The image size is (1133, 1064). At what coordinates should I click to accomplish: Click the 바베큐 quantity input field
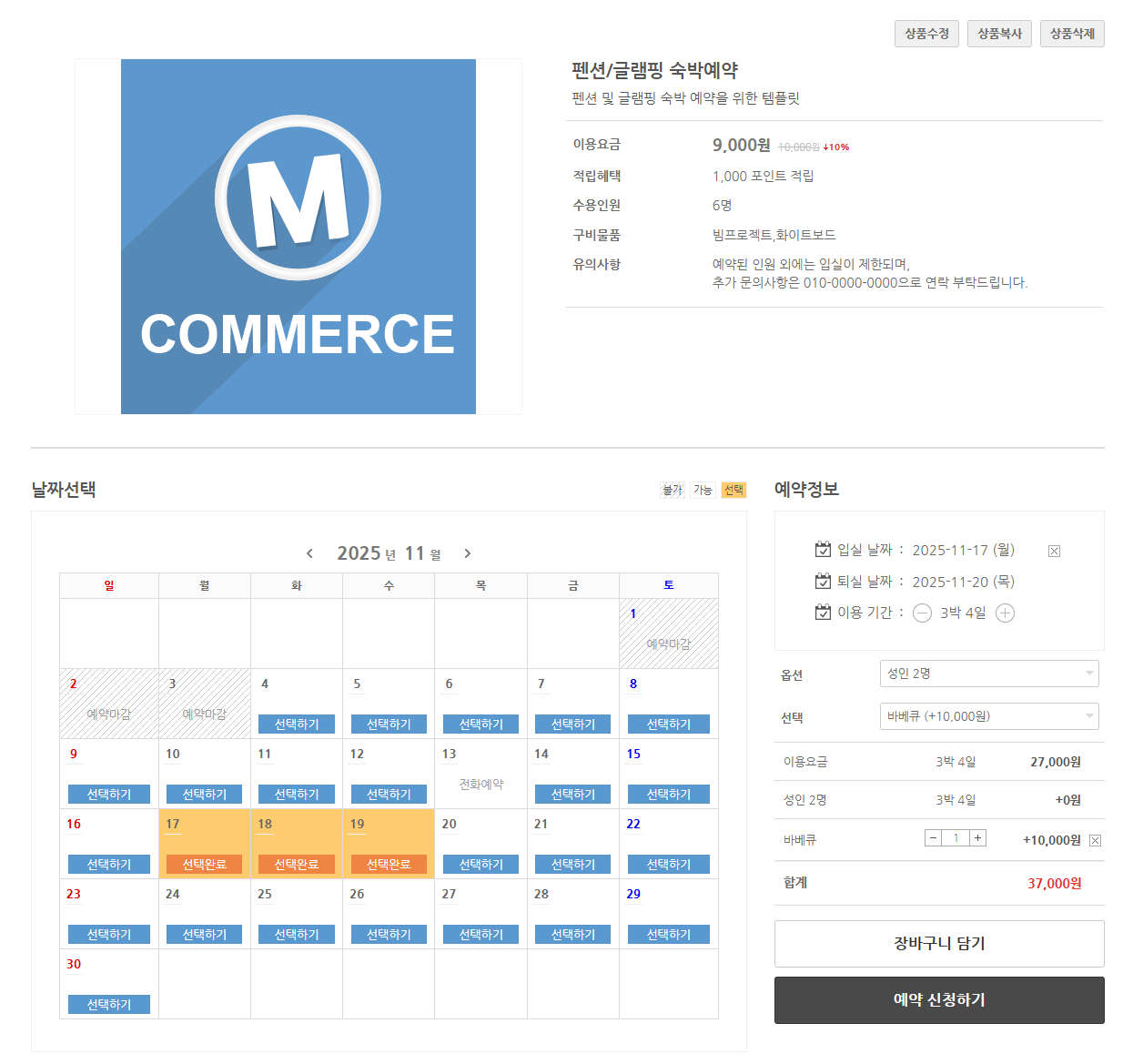coord(955,837)
